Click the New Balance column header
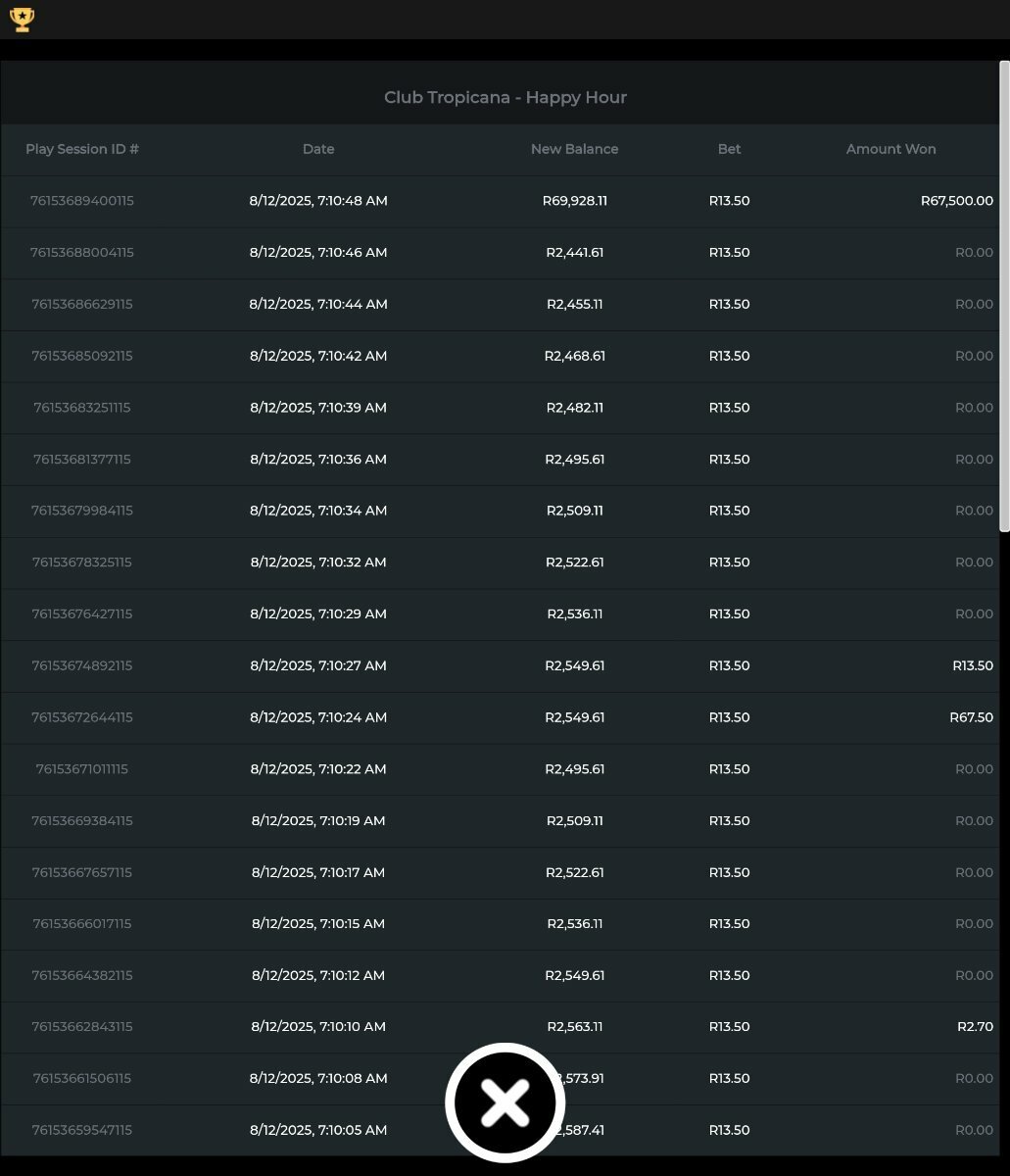This screenshot has height=1176, width=1010. (x=574, y=149)
